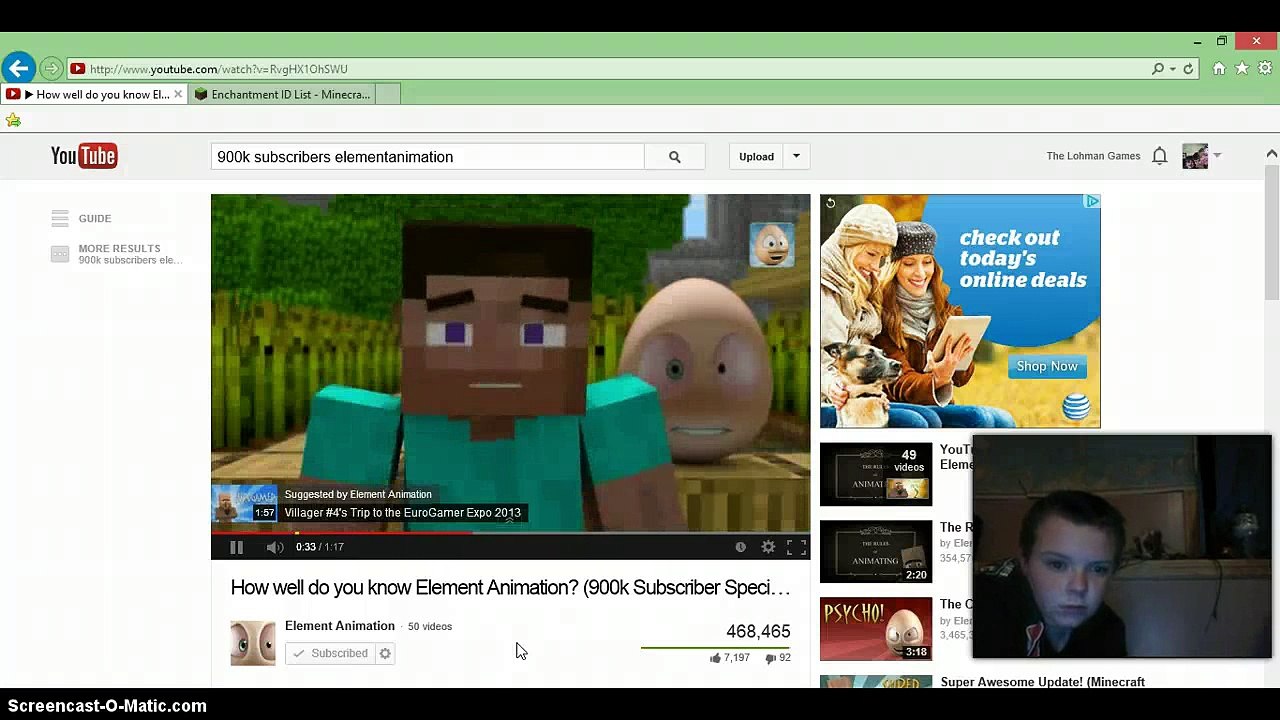This screenshot has height=720, width=1280.
Task: Click the browser forward arrow button
Action: 51,69
